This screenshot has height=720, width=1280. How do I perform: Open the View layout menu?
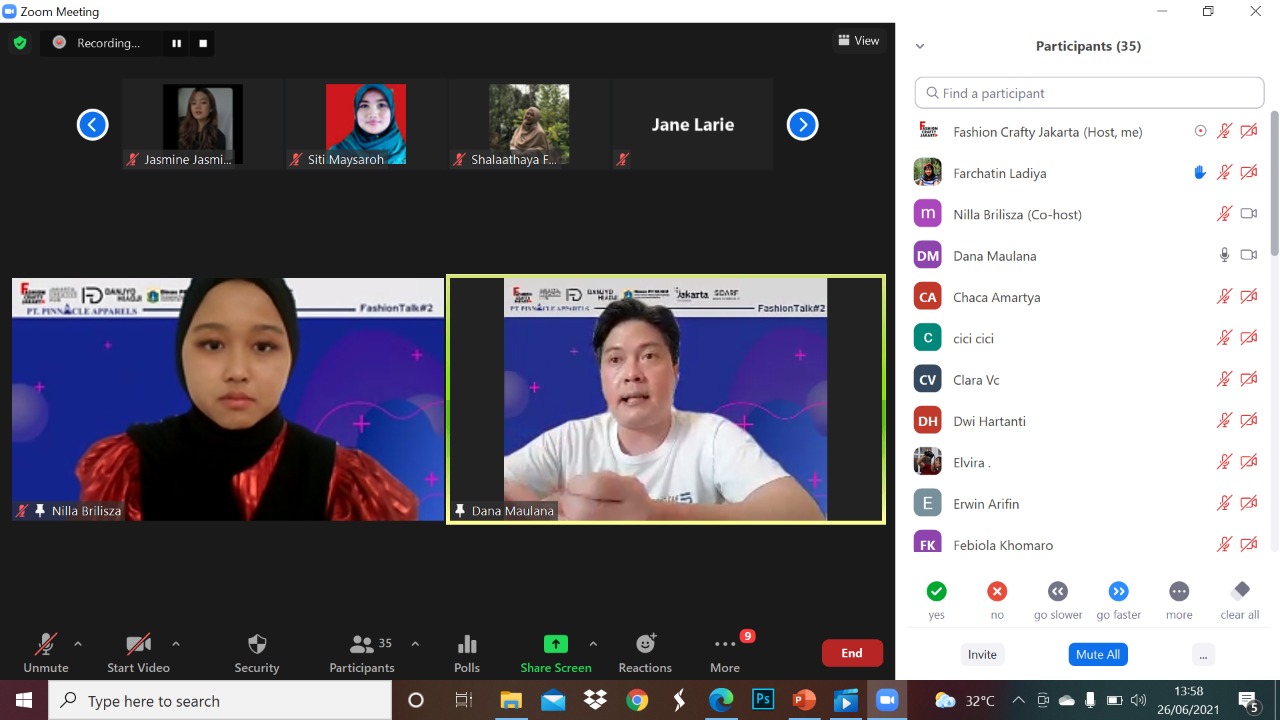coord(859,41)
